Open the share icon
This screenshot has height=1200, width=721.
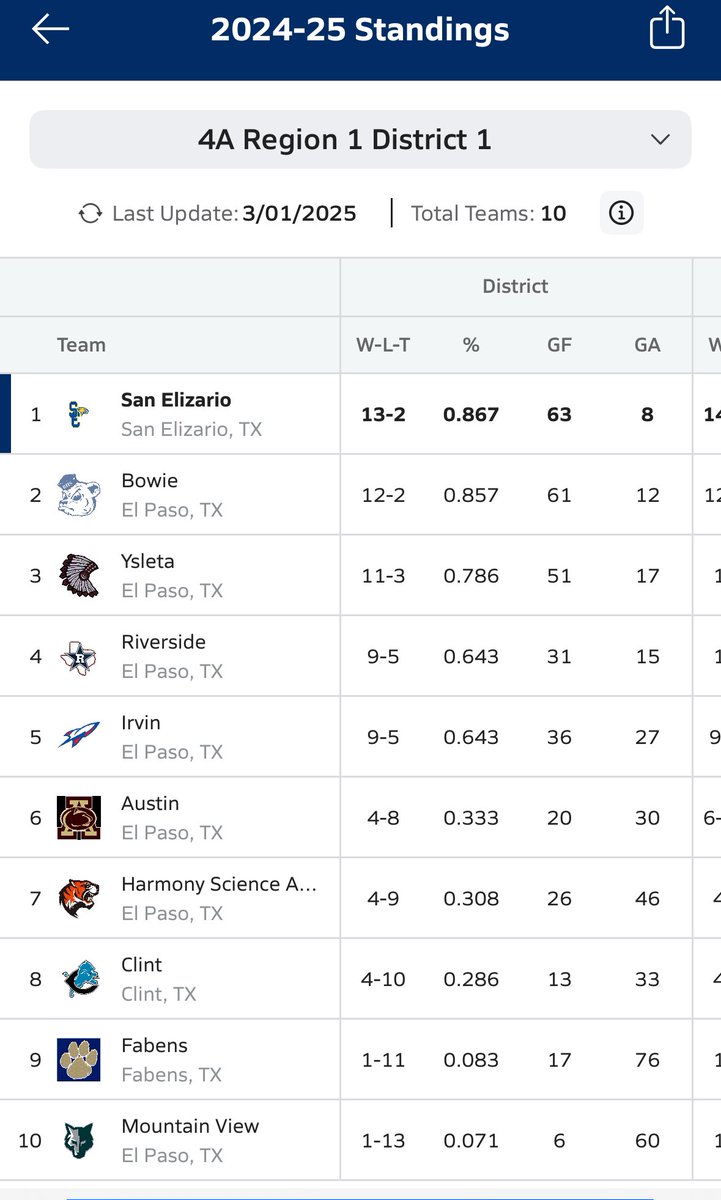[x=667, y=28]
